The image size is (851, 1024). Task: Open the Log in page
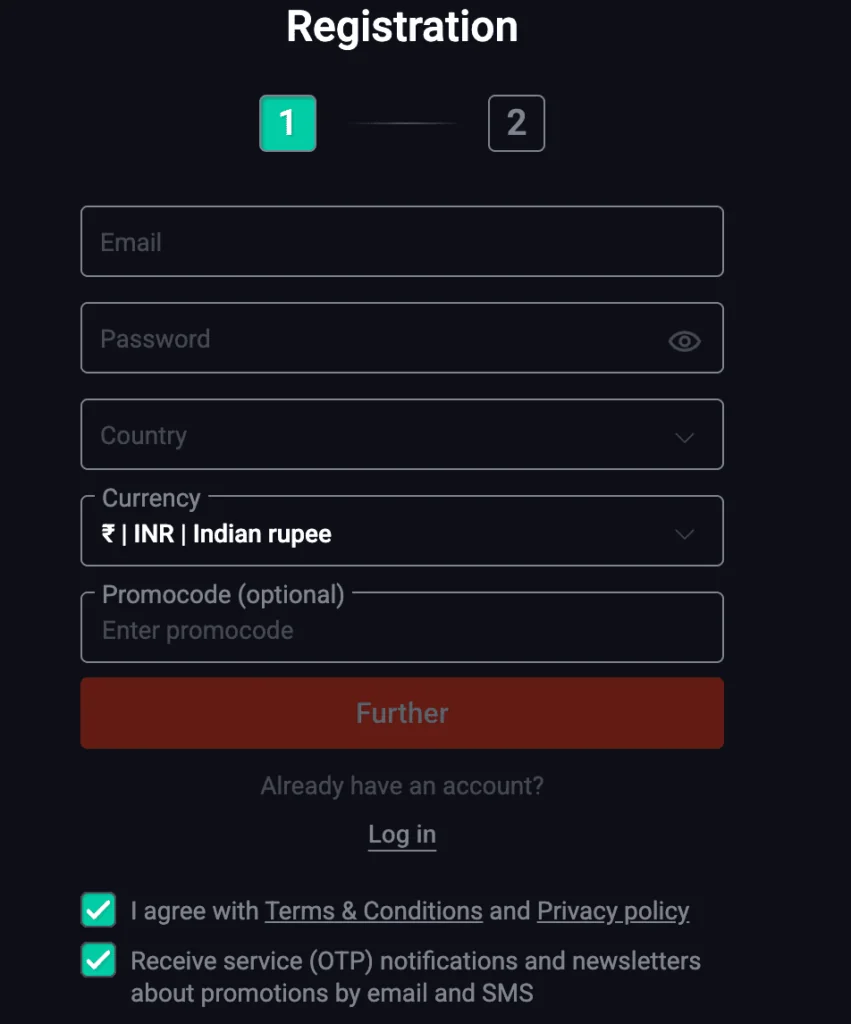coord(401,834)
